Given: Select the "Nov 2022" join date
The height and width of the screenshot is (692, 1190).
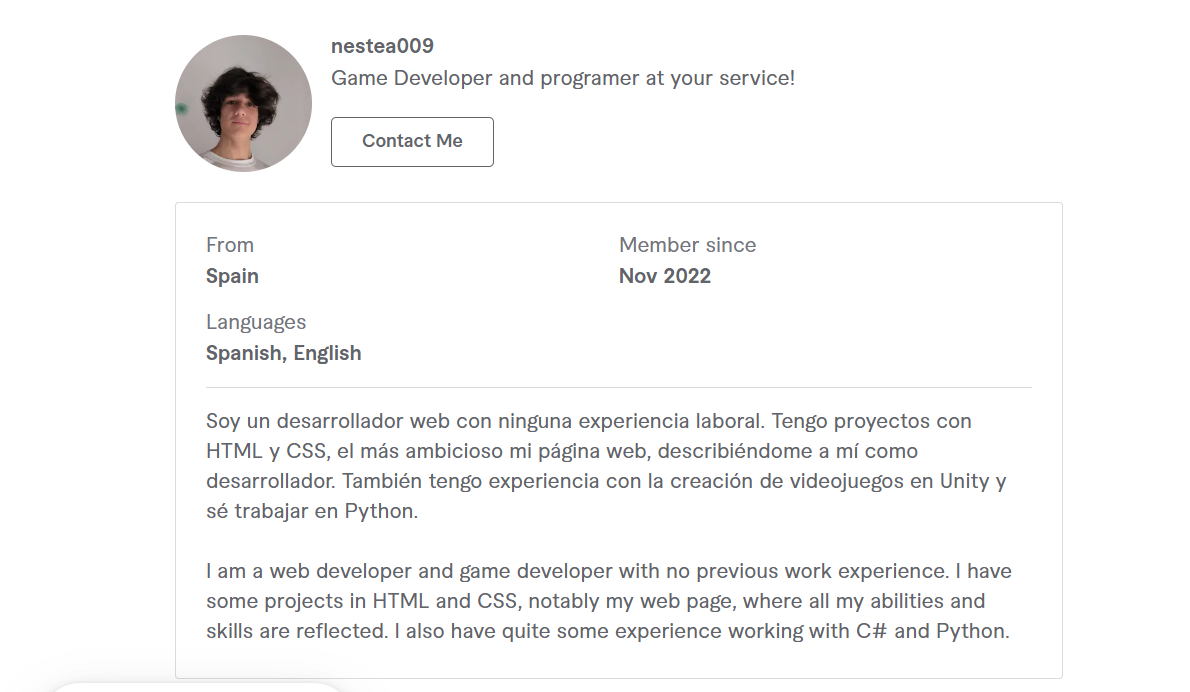Looking at the screenshot, I should pos(664,276).
